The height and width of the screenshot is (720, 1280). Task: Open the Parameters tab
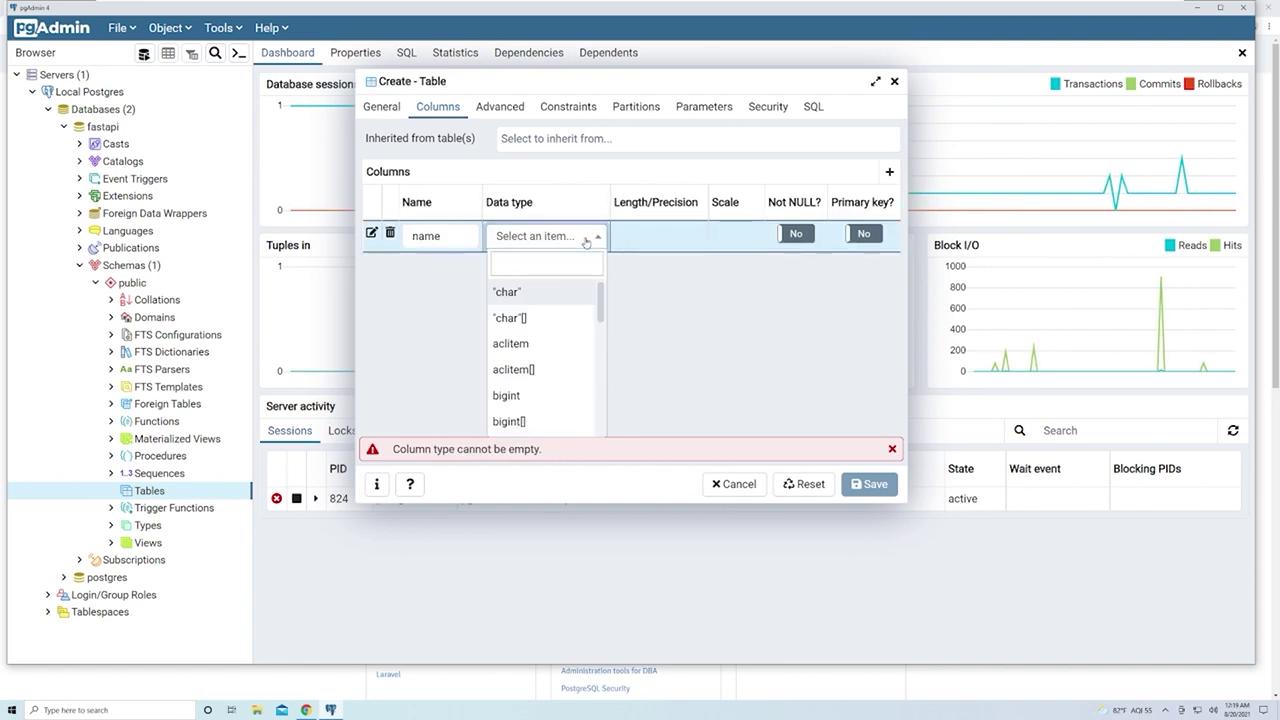pyautogui.click(x=704, y=107)
